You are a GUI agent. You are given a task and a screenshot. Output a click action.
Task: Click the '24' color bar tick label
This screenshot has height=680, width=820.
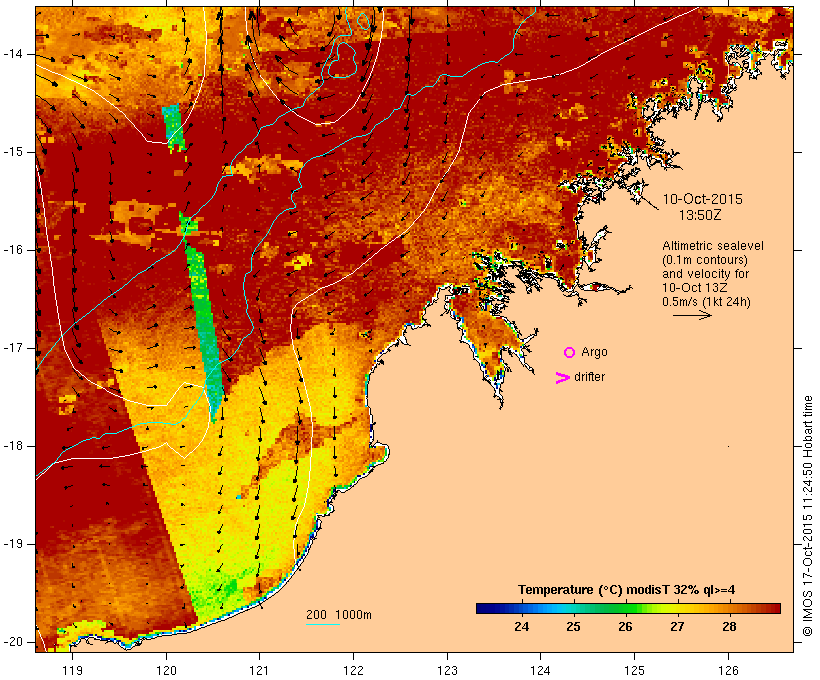tap(521, 627)
